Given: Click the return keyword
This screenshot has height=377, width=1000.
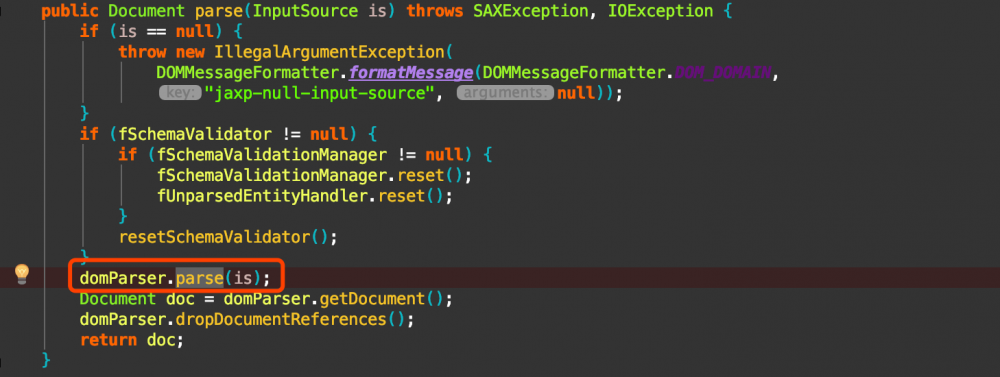Looking at the screenshot, I should [108, 340].
